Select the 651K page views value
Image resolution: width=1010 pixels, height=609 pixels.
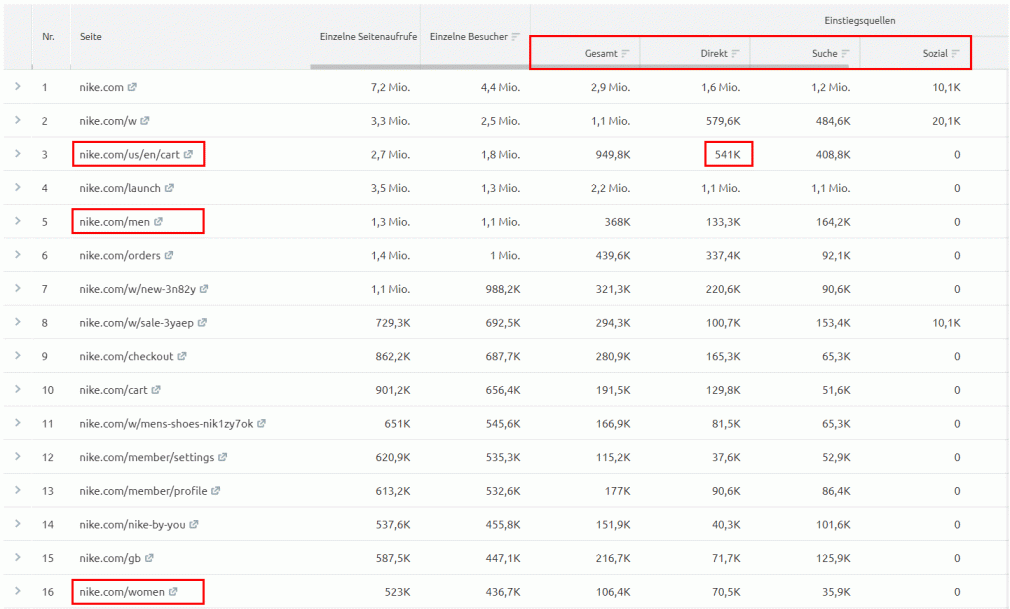tap(397, 424)
